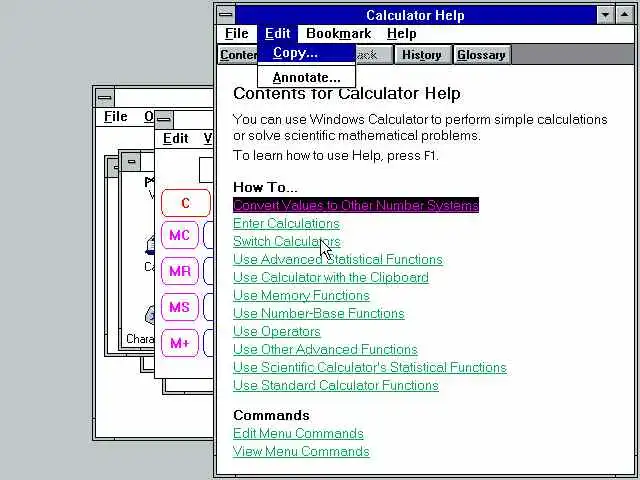Maximize the Calculator Help window

coord(625,15)
